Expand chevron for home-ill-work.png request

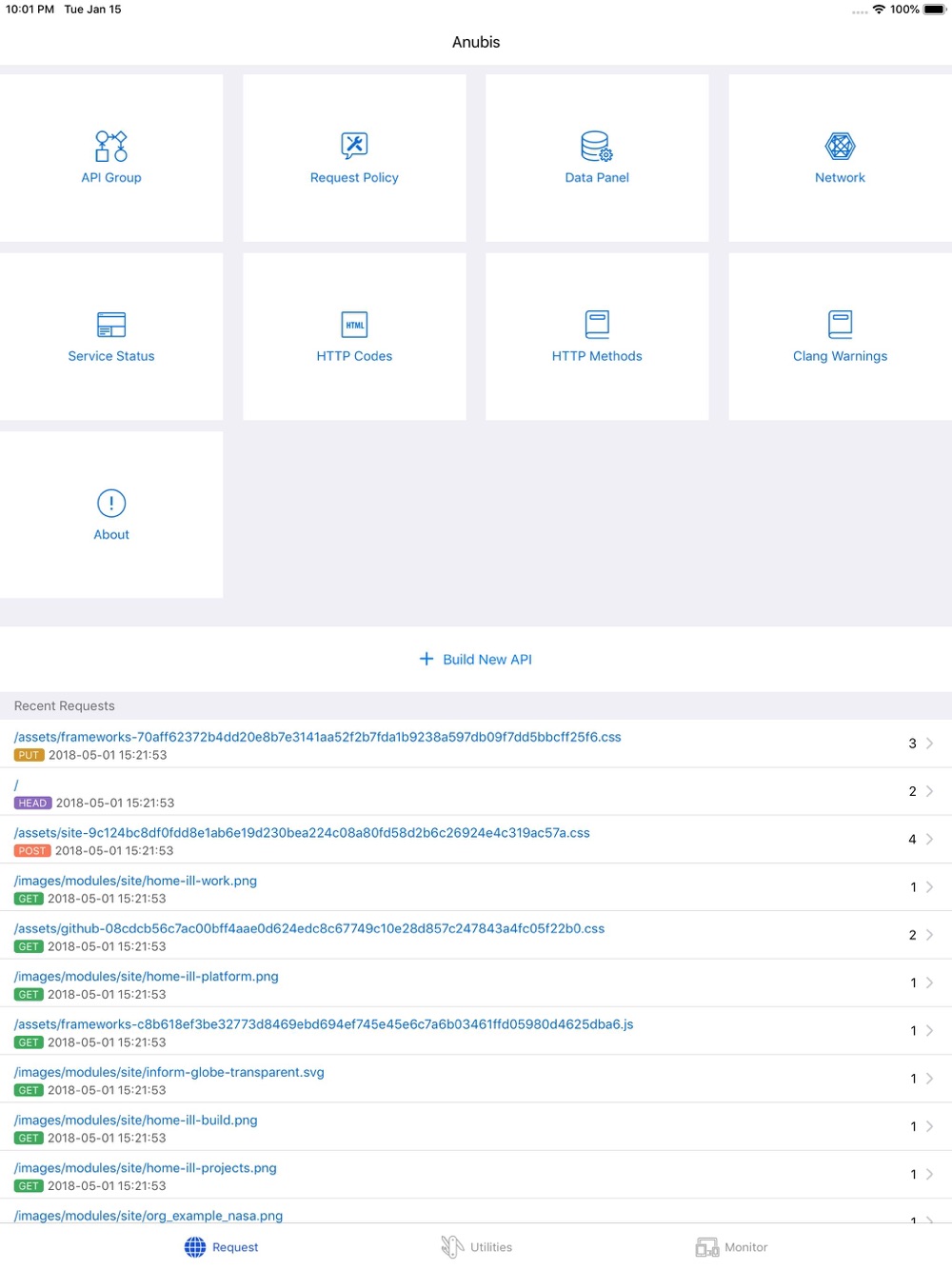pyautogui.click(x=930, y=887)
